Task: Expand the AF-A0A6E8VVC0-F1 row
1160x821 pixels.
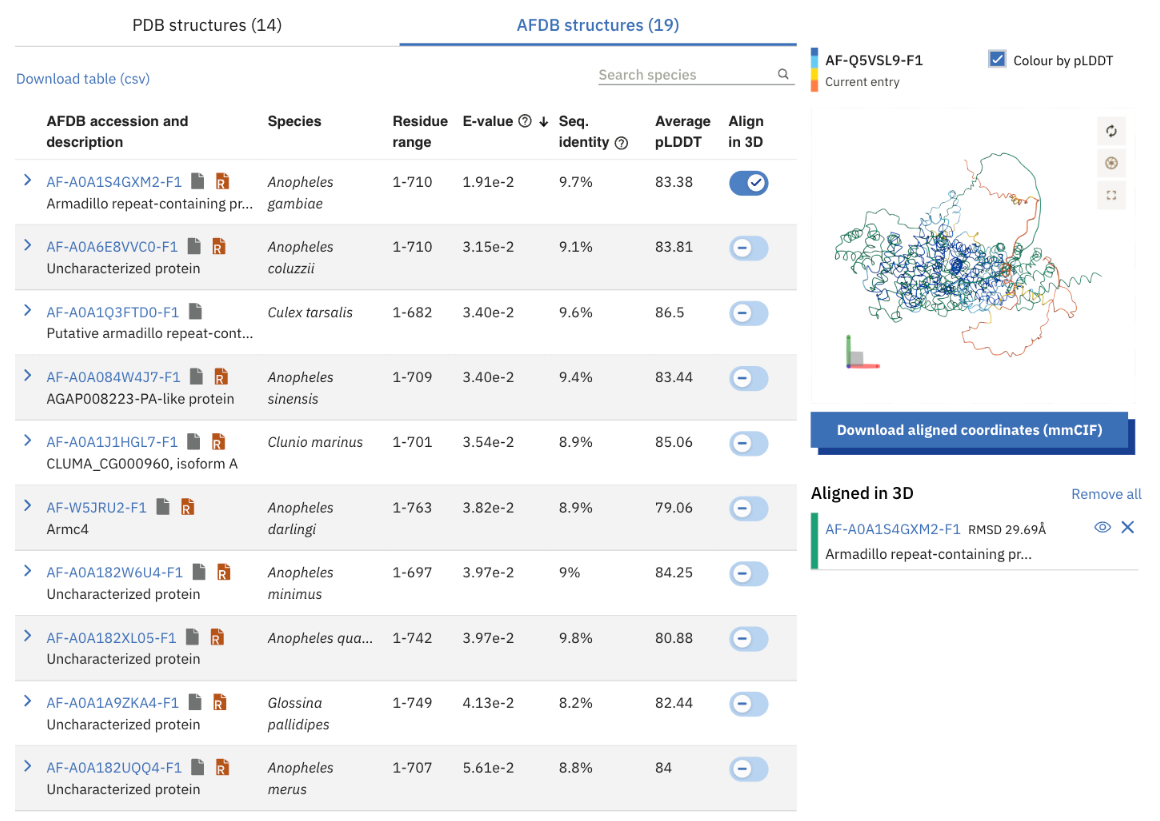Action: (x=27, y=245)
